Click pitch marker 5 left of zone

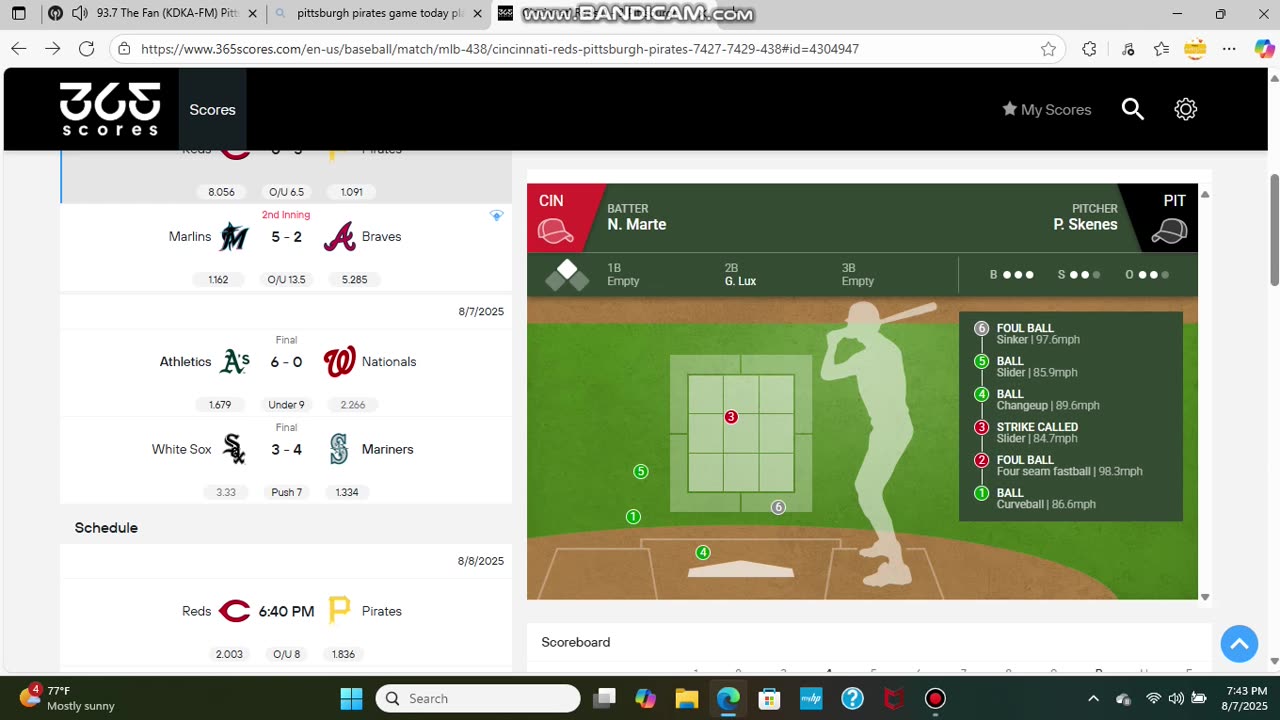click(641, 472)
